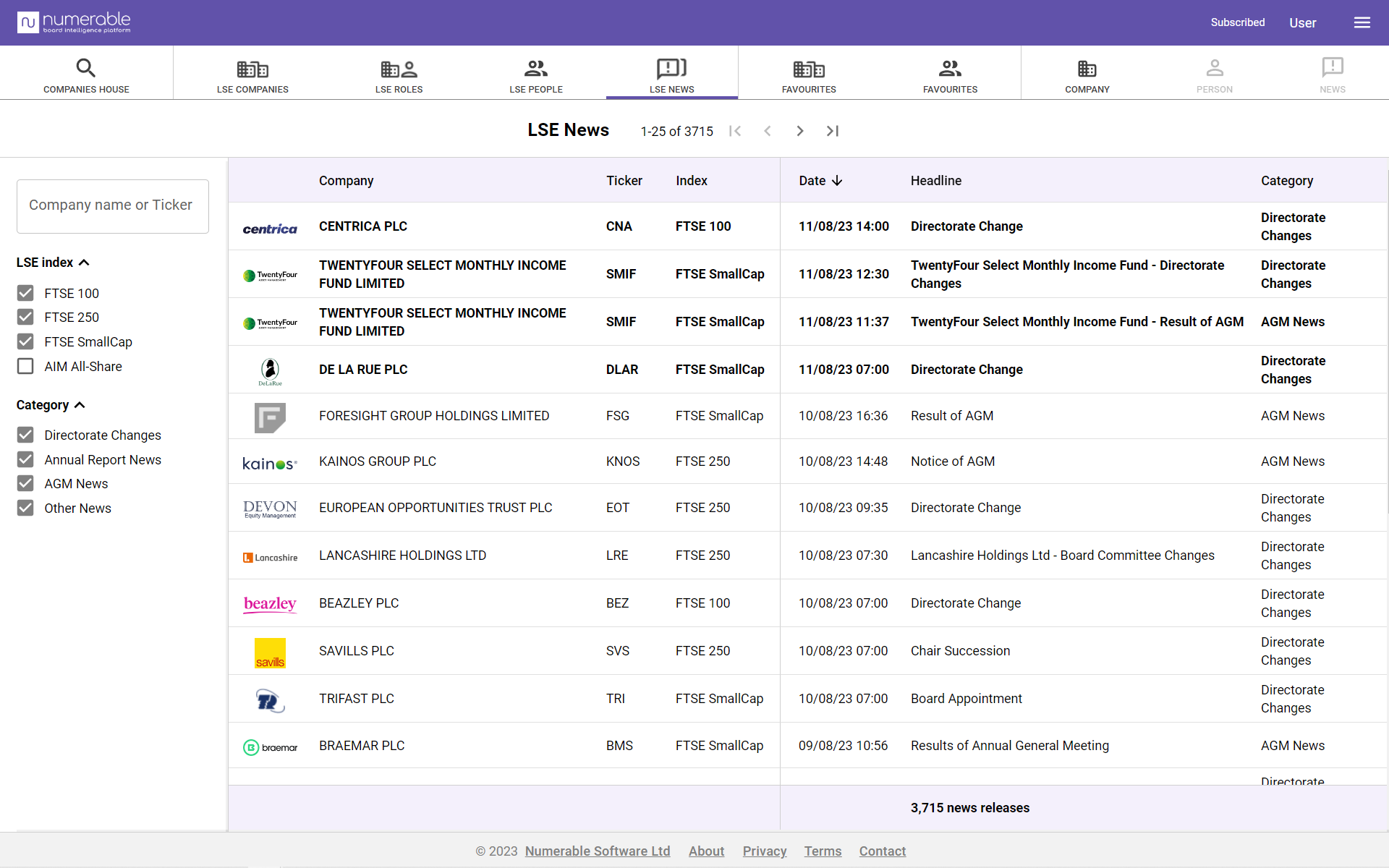Collapse the Category filter section

click(51, 405)
